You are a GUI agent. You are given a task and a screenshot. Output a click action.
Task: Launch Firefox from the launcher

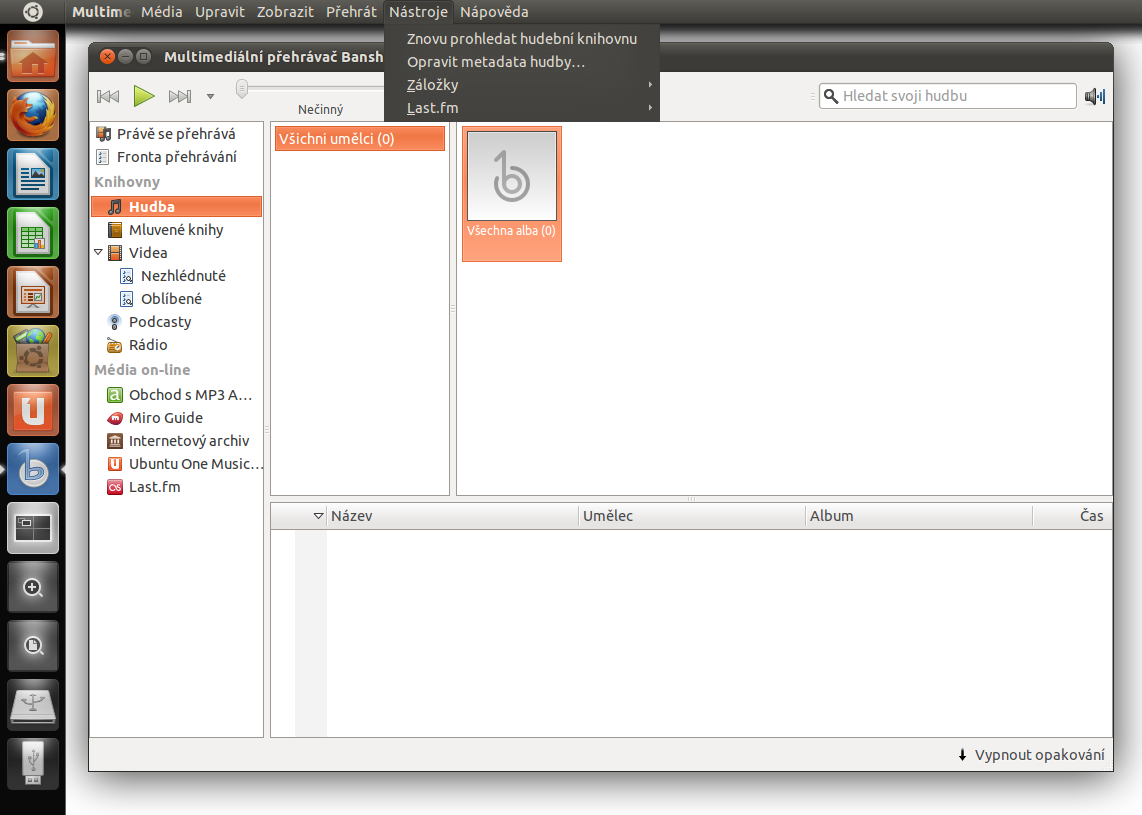33,115
